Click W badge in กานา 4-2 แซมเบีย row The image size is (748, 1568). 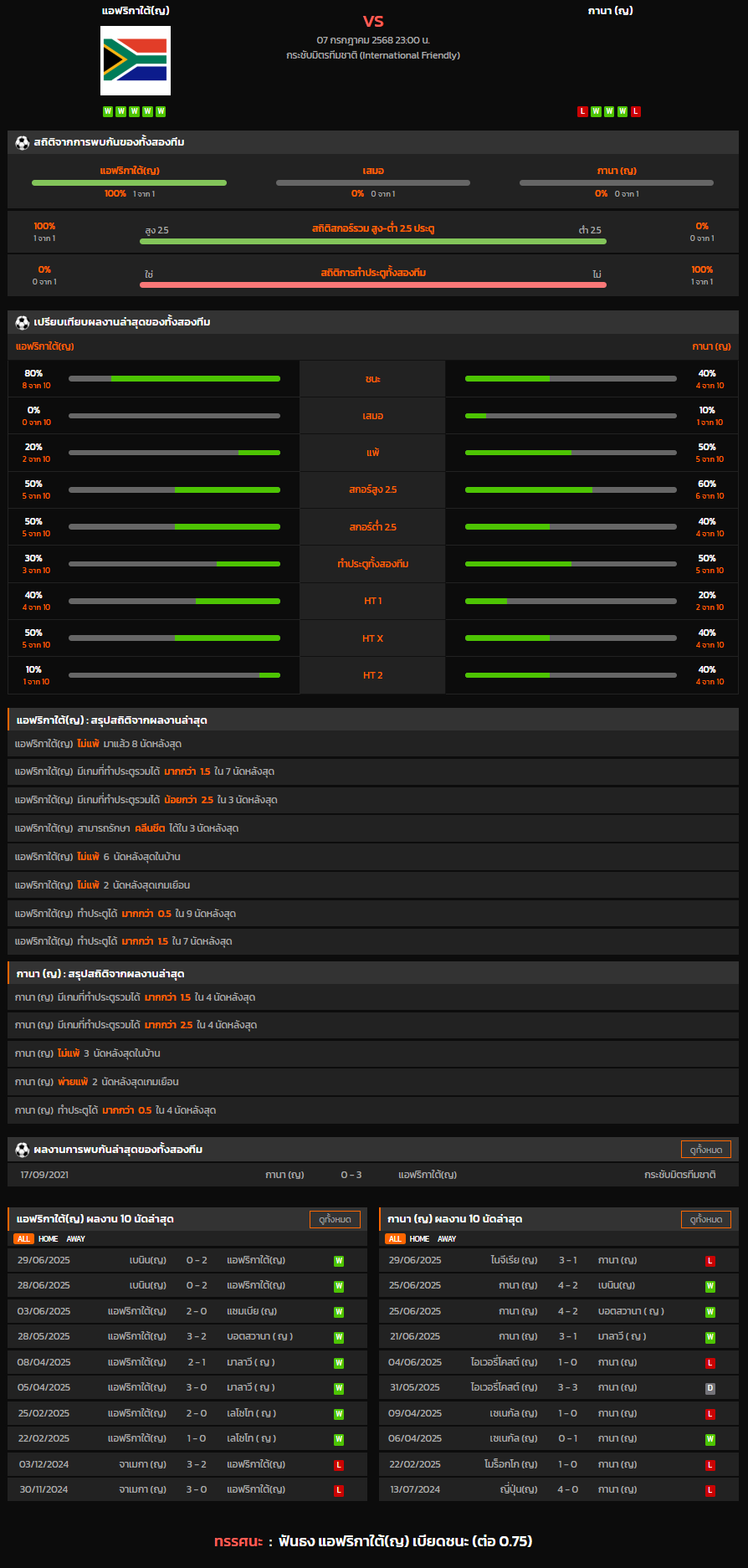(710, 1286)
